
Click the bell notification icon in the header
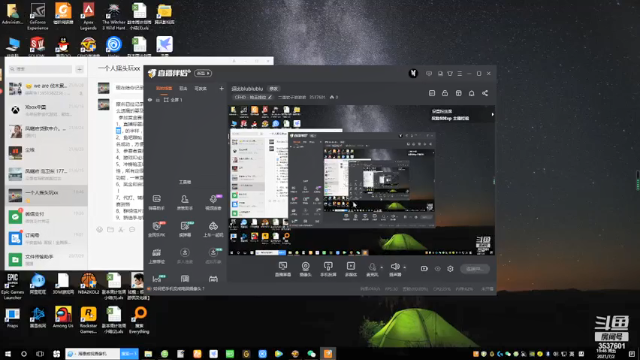(x=471, y=93)
